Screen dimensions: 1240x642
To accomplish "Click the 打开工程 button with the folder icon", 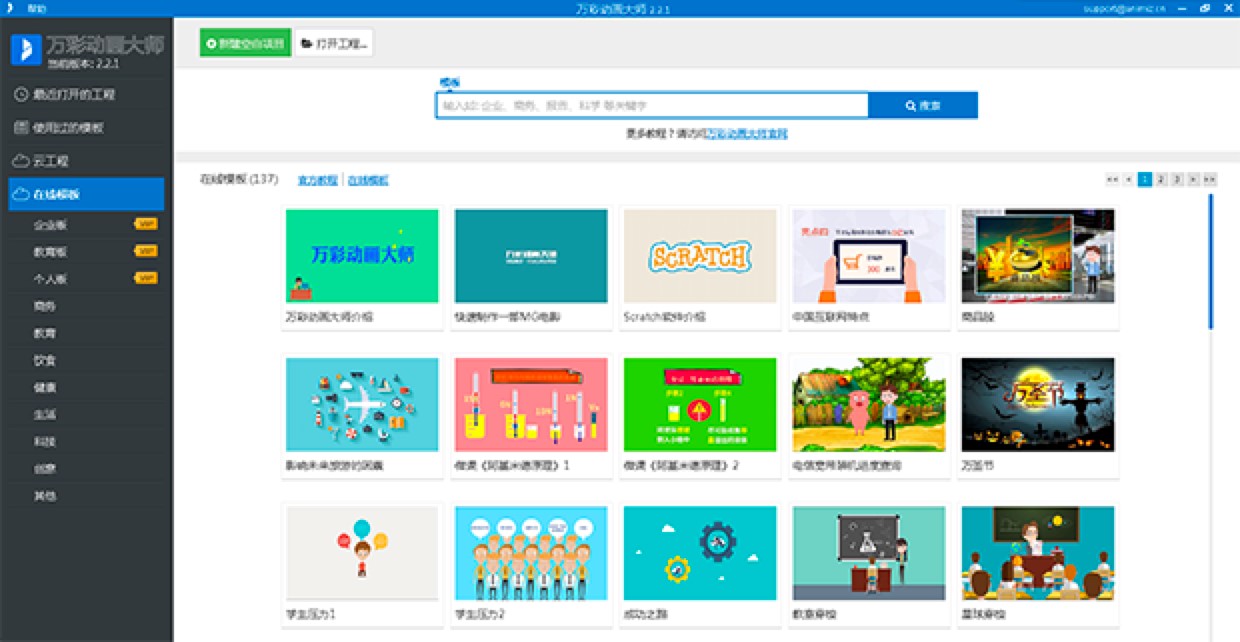I will click(x=334, y=43).
